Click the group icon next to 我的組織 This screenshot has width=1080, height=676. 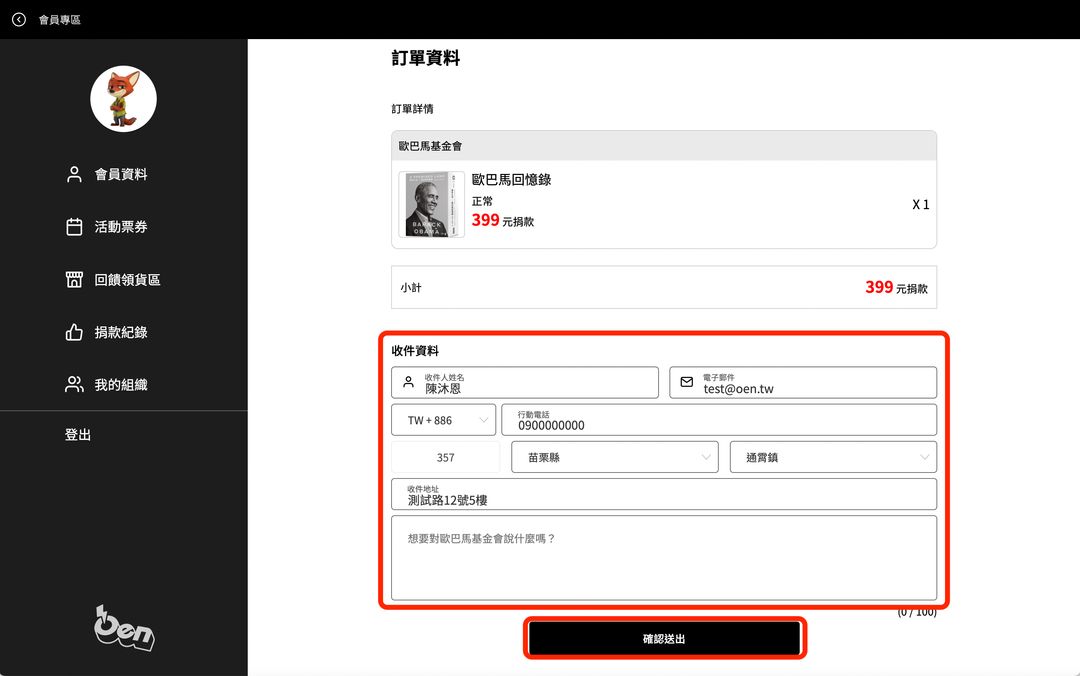click(x=74, y=385)
